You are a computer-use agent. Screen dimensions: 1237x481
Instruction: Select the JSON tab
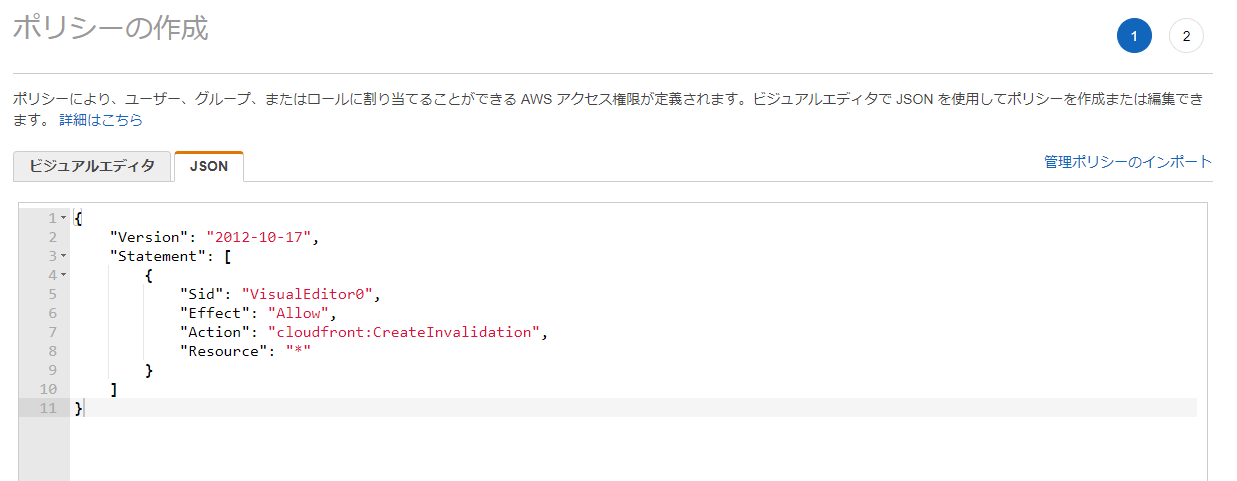(x=209, y=167)
